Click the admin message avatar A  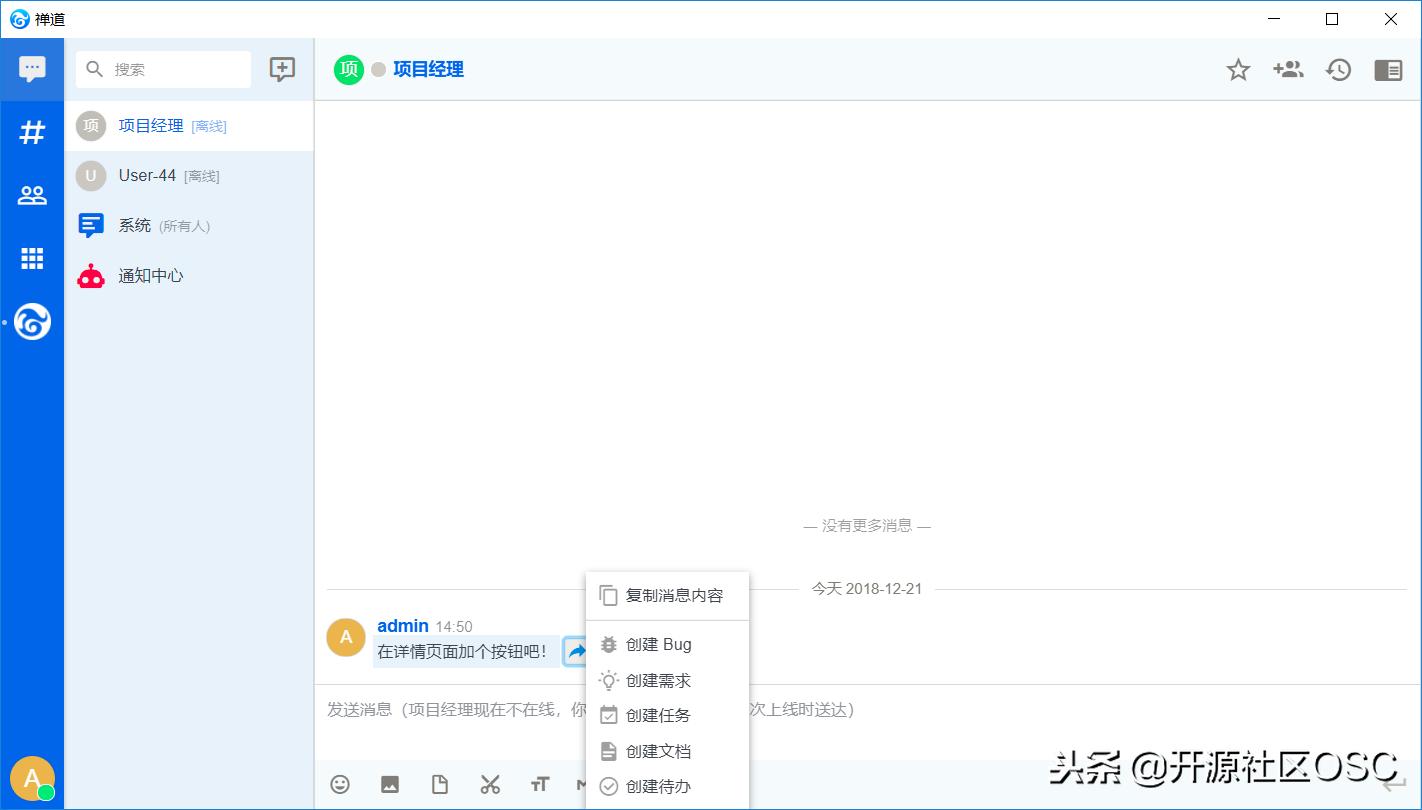click(x=346, y=637)
